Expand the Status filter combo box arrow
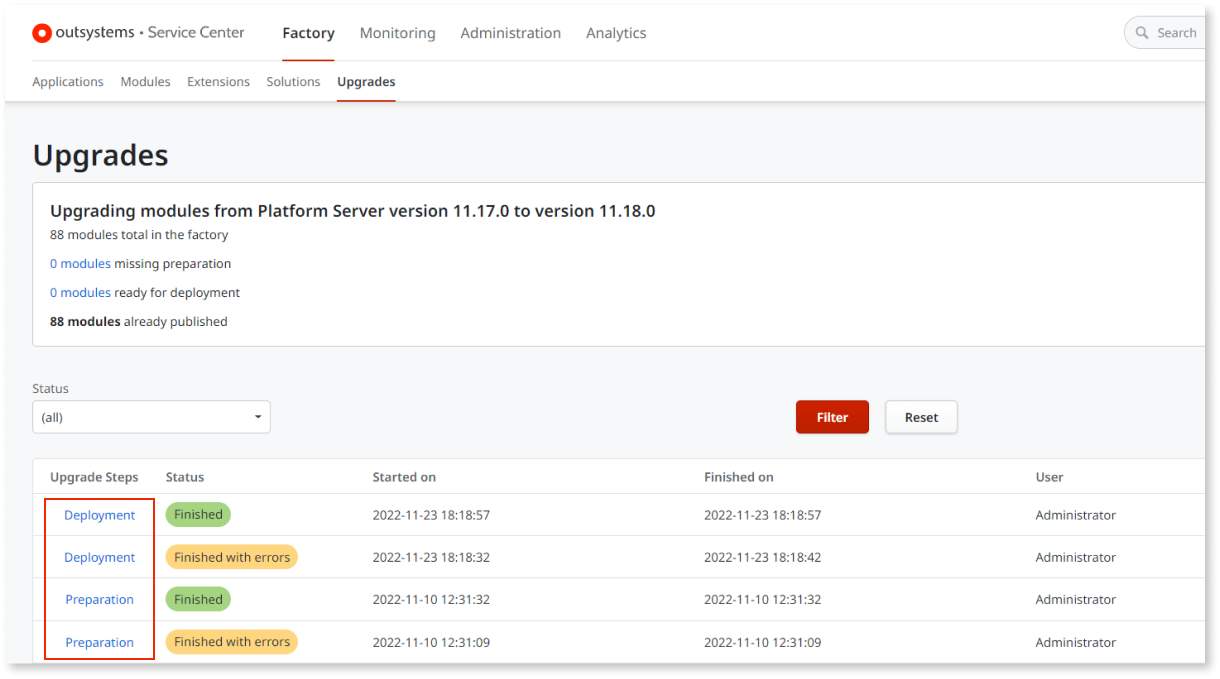Viewport: 1220px width, 679px height. (x=257, y=417)
